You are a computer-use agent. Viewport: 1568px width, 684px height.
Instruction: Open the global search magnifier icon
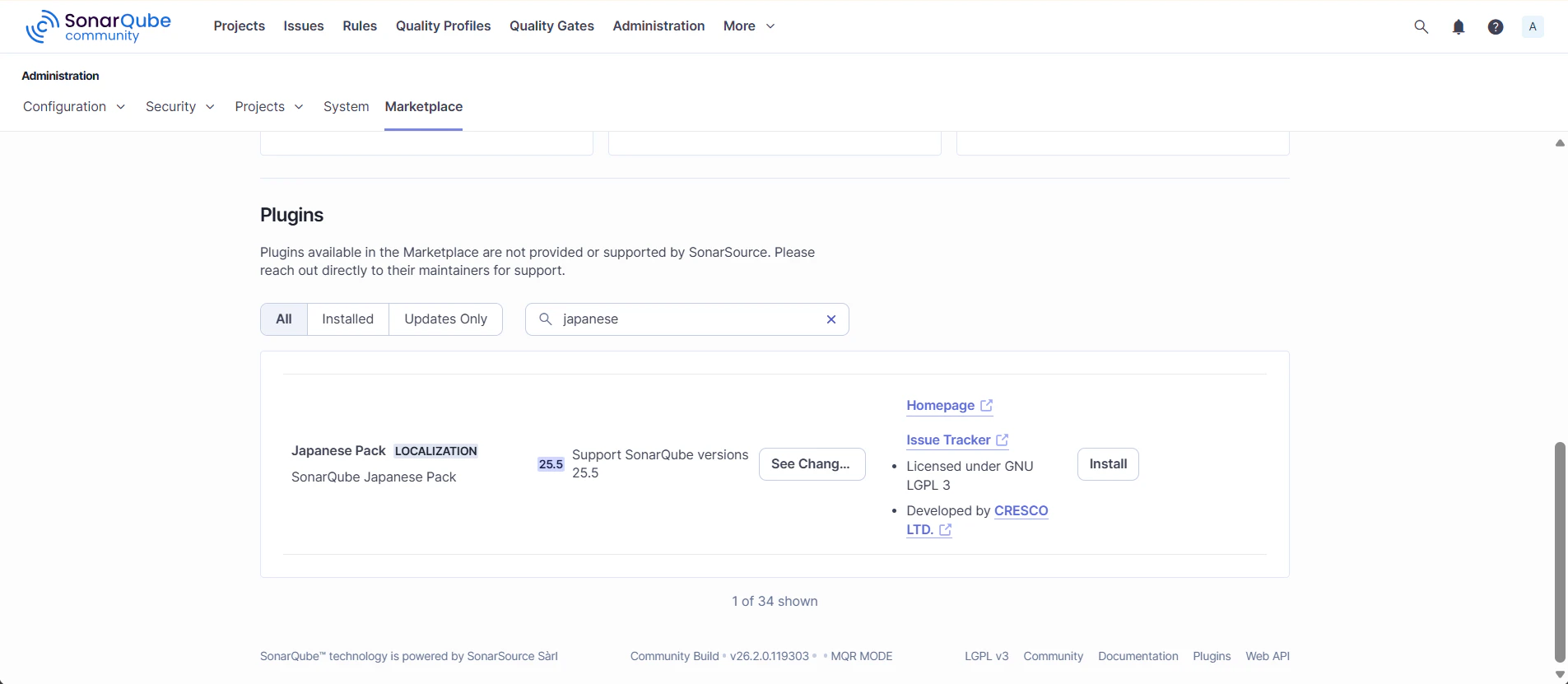[x=1421, y=26]
